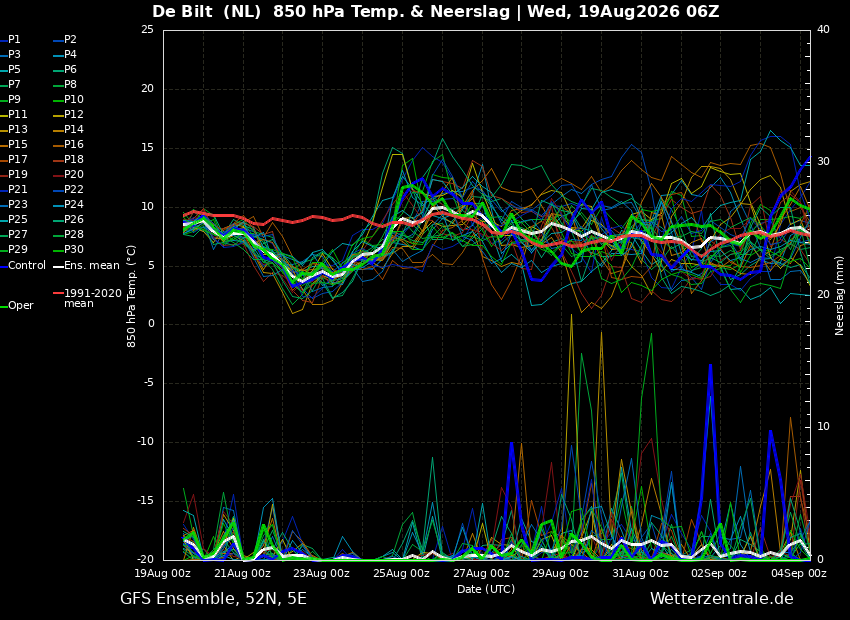Click the P5 legend label
The height and width of the screenshot is (620, 850).
(11, 70)
